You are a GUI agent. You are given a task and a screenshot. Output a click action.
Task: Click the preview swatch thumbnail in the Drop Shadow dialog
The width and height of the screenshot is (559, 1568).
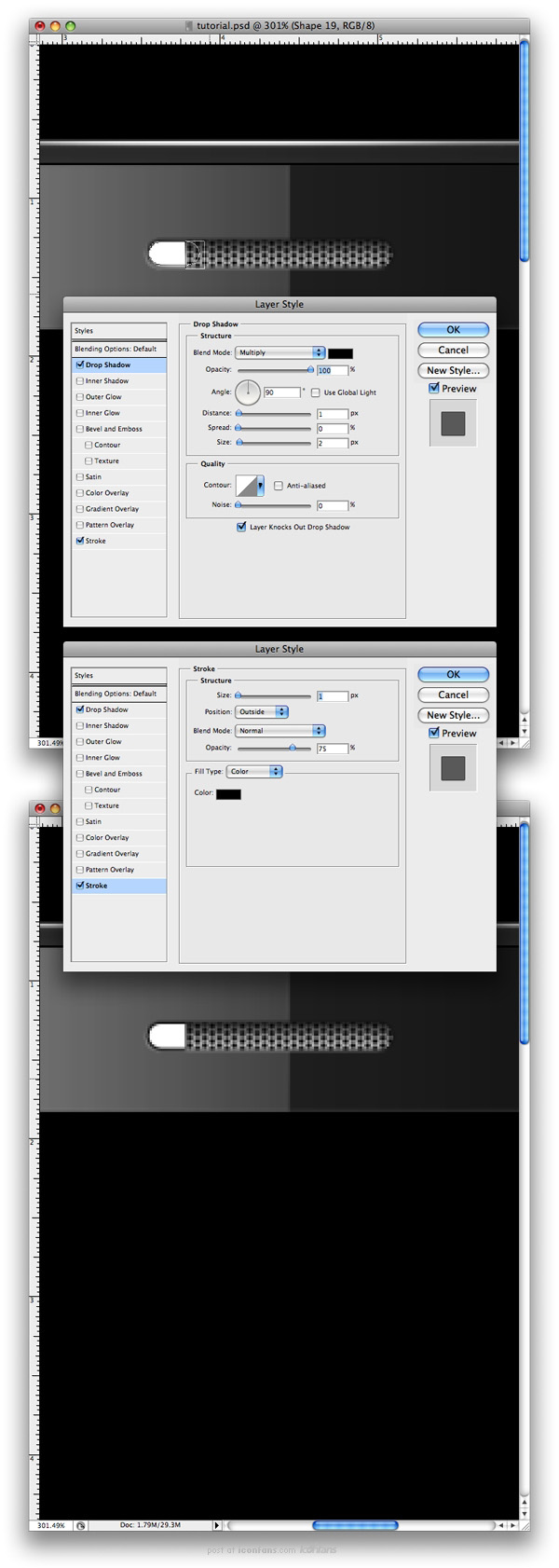(453, 423)
